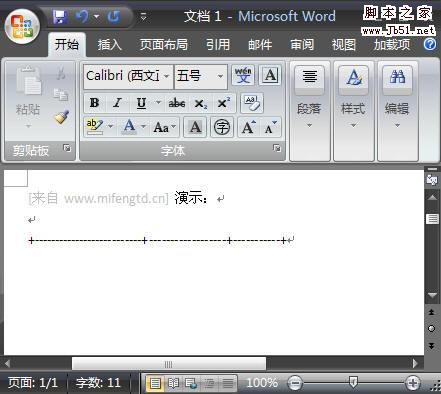Click the phonetic guide wén icon
This screenshot has width=441, height=394.
click(x=243, y=75)
